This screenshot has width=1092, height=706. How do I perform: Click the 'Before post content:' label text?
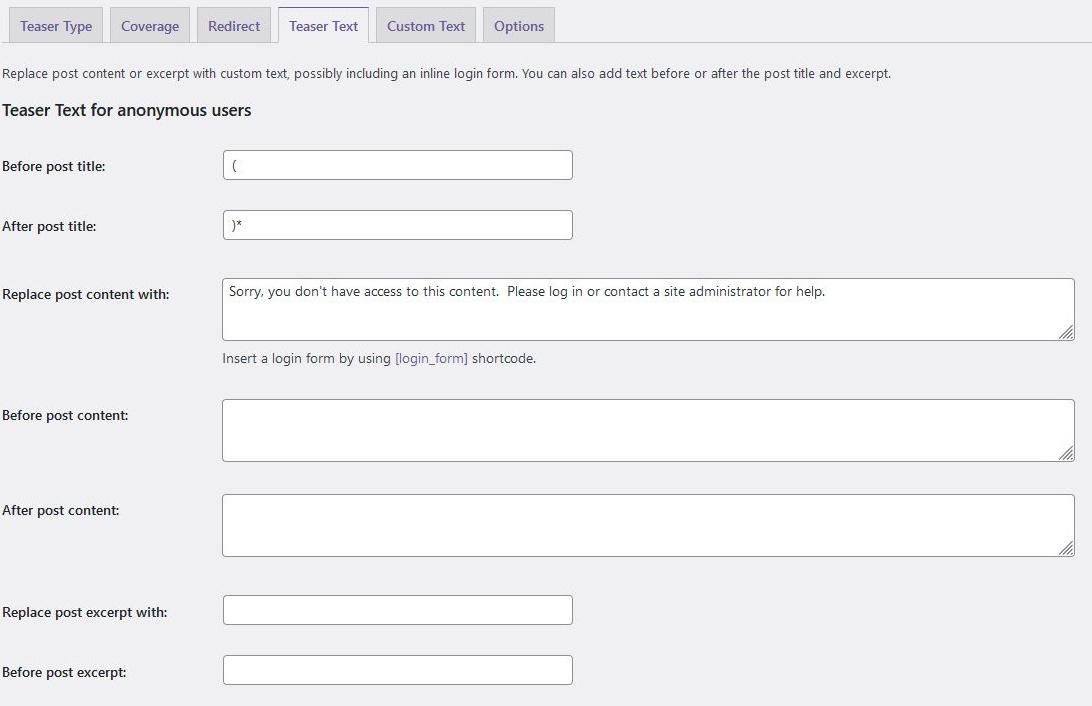65,414
